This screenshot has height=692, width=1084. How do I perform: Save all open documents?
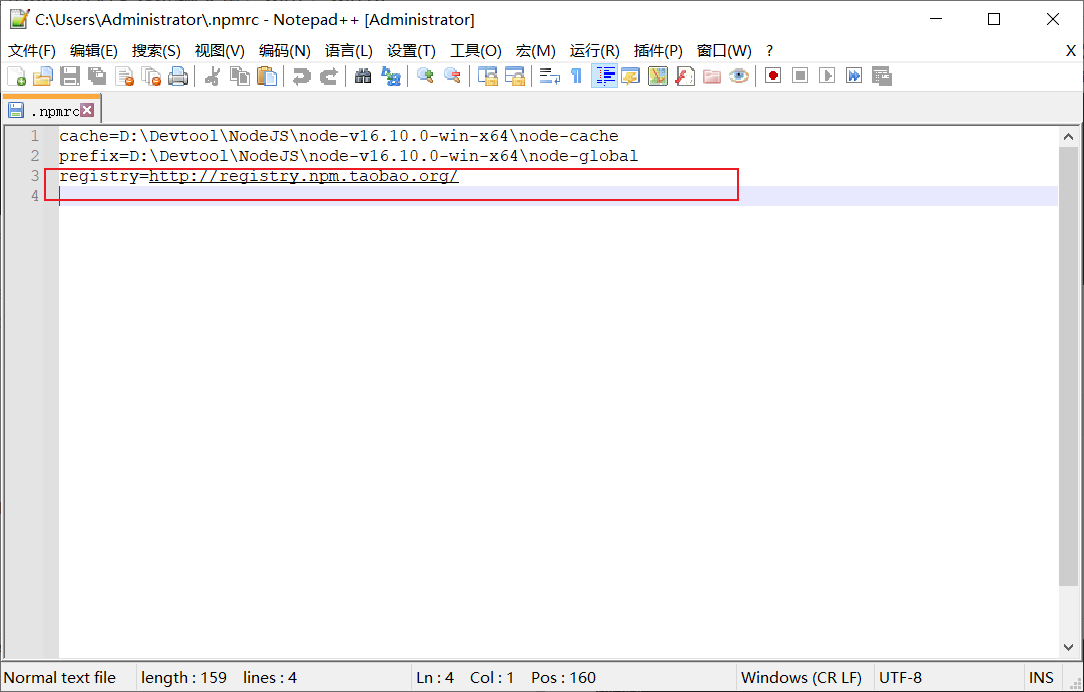click(x=95, y=75)
